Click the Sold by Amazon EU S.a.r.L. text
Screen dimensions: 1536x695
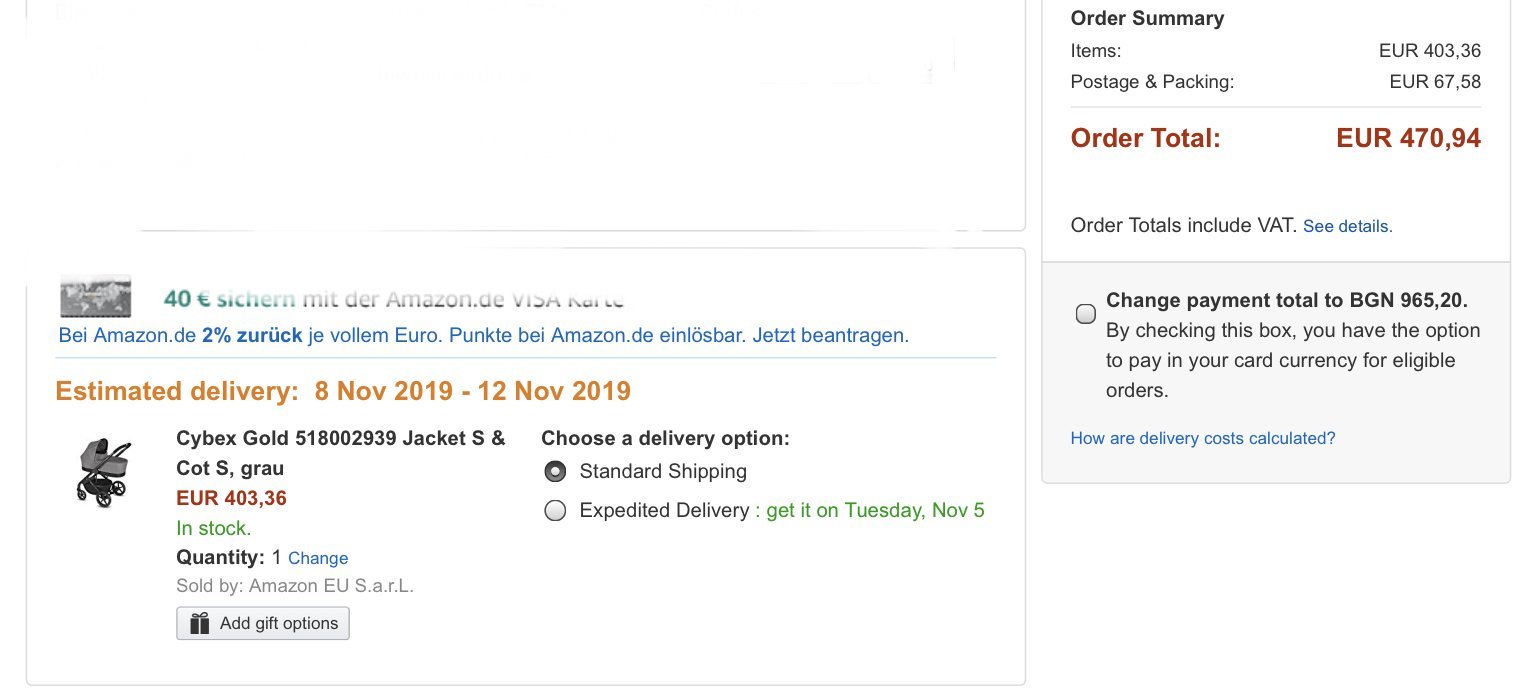pos(294,586)
